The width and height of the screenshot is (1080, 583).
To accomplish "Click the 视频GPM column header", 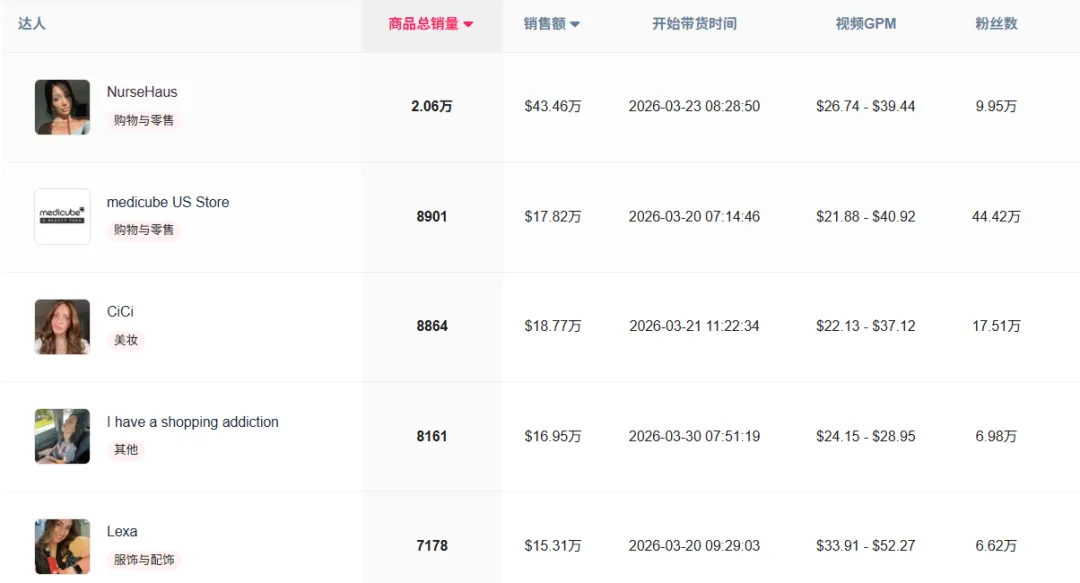I will point(864,22).
